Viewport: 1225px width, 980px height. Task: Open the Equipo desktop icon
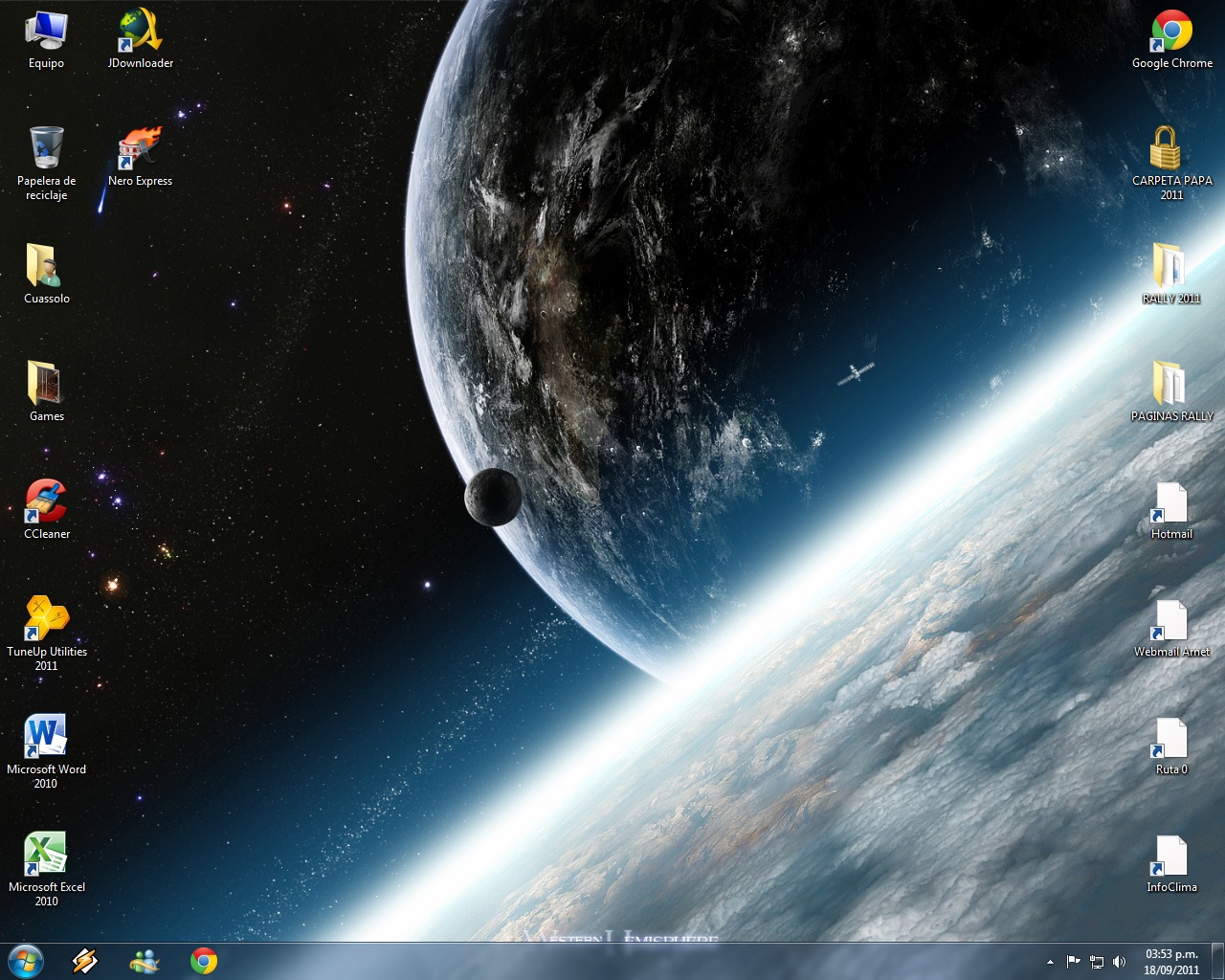tap(46, 32)
